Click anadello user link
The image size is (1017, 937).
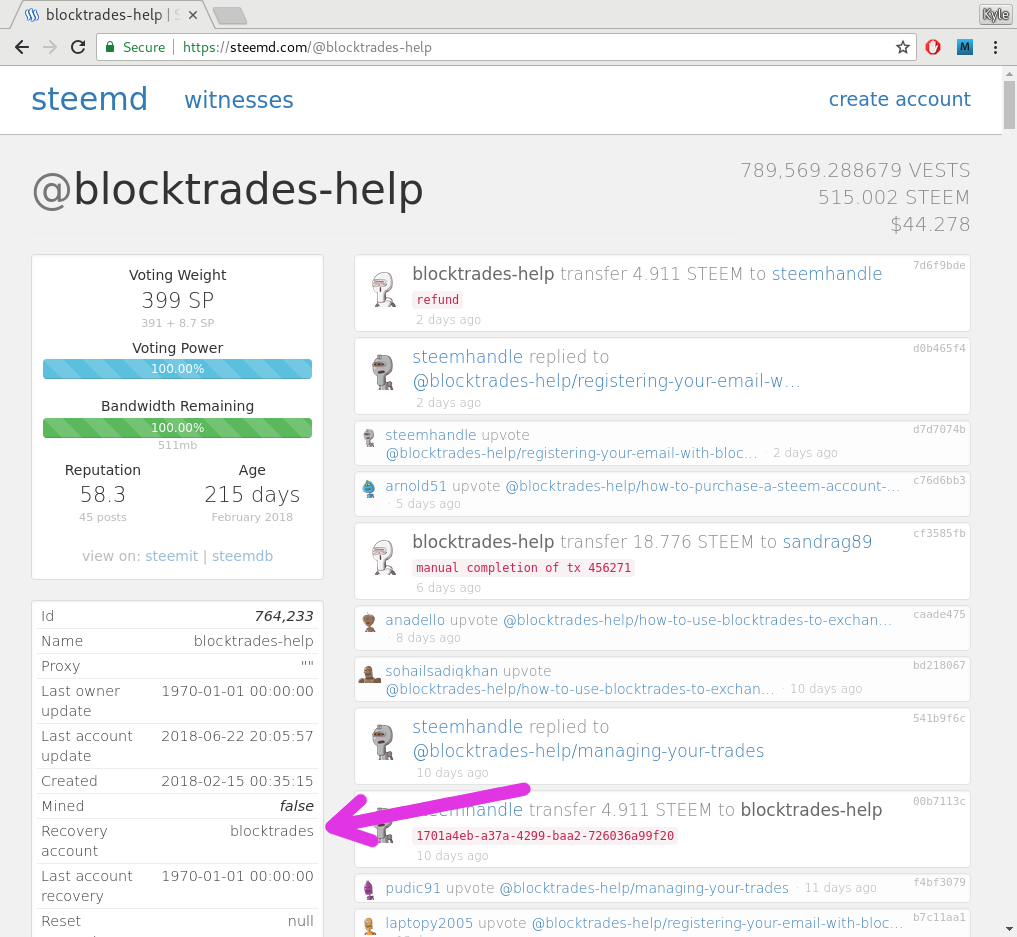coord(415,620)
